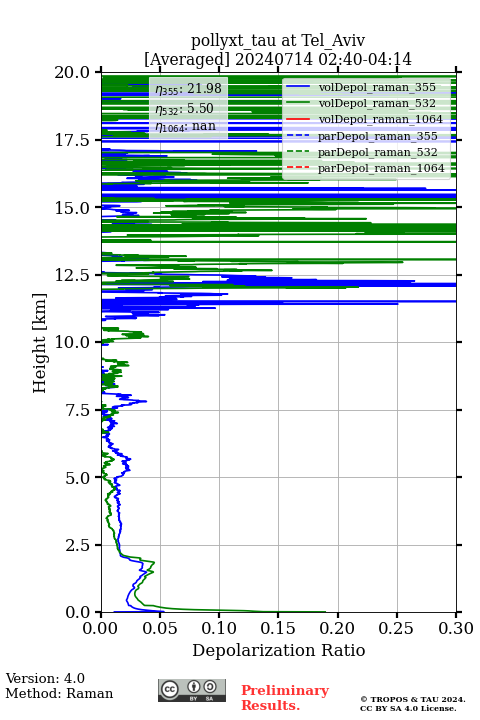Click the η532: 5.50 annotation text

coord(184,109)
